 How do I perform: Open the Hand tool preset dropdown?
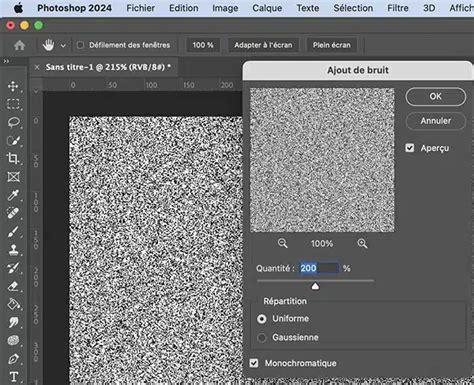[63, 45]
